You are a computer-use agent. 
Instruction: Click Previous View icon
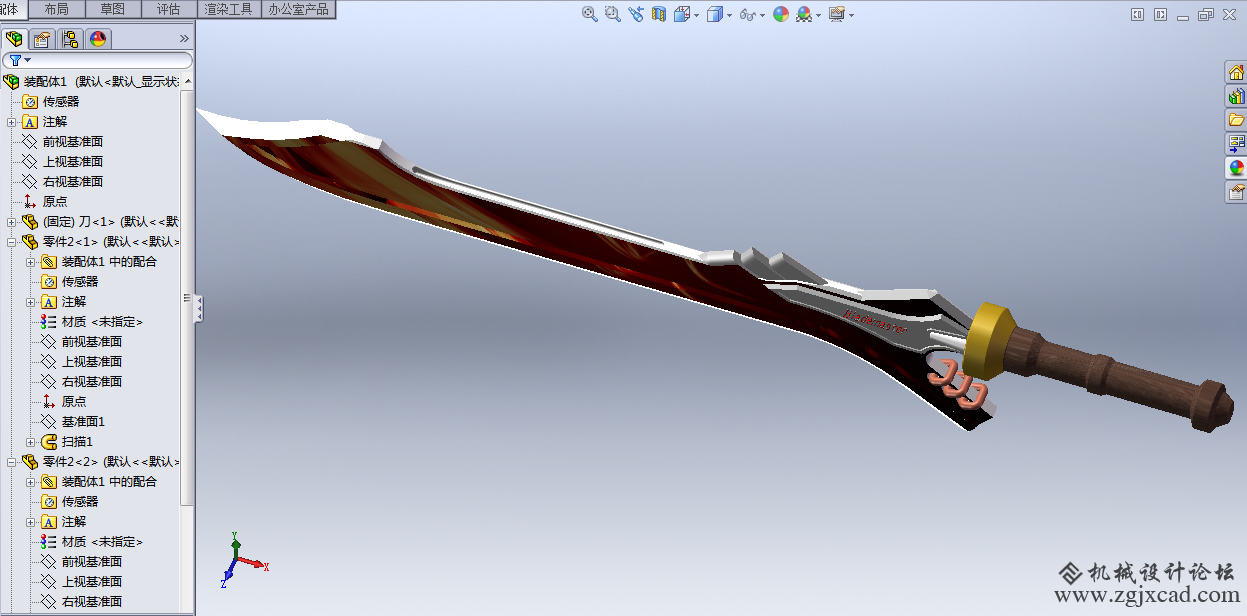point(635,14)
